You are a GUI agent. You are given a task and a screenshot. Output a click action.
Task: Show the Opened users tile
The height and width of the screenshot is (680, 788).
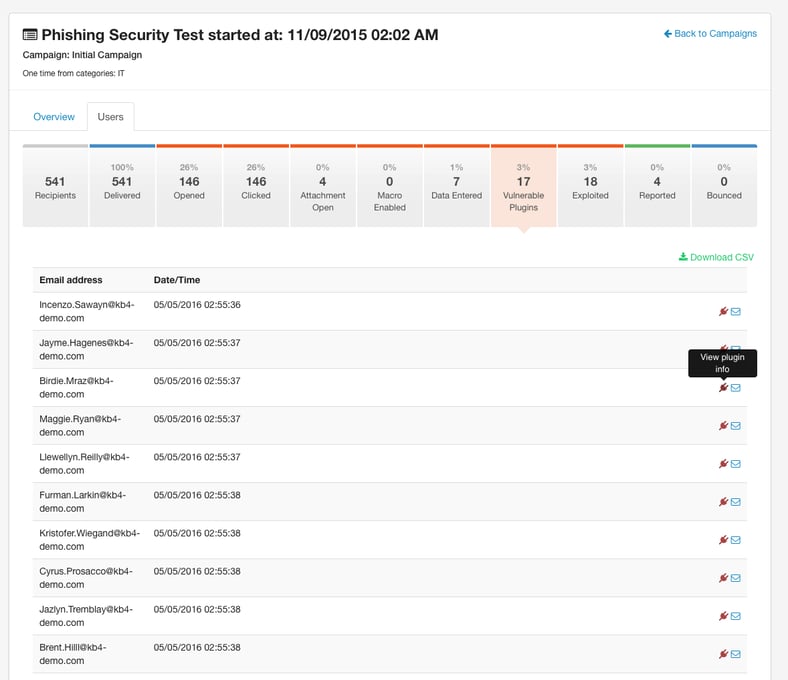pyautogui.click(x=189, y=185)
